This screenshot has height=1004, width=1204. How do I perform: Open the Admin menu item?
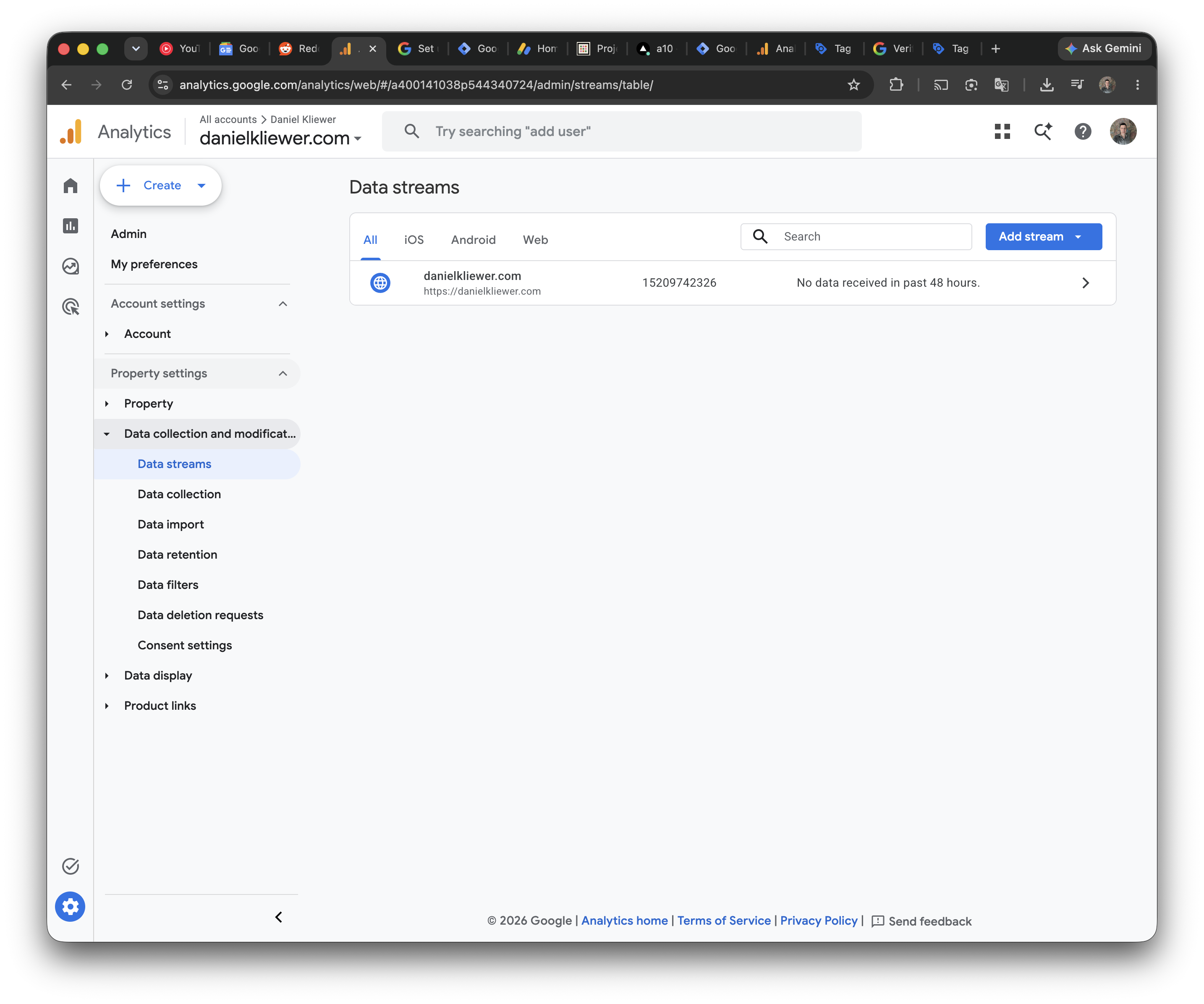click(128, 234)
